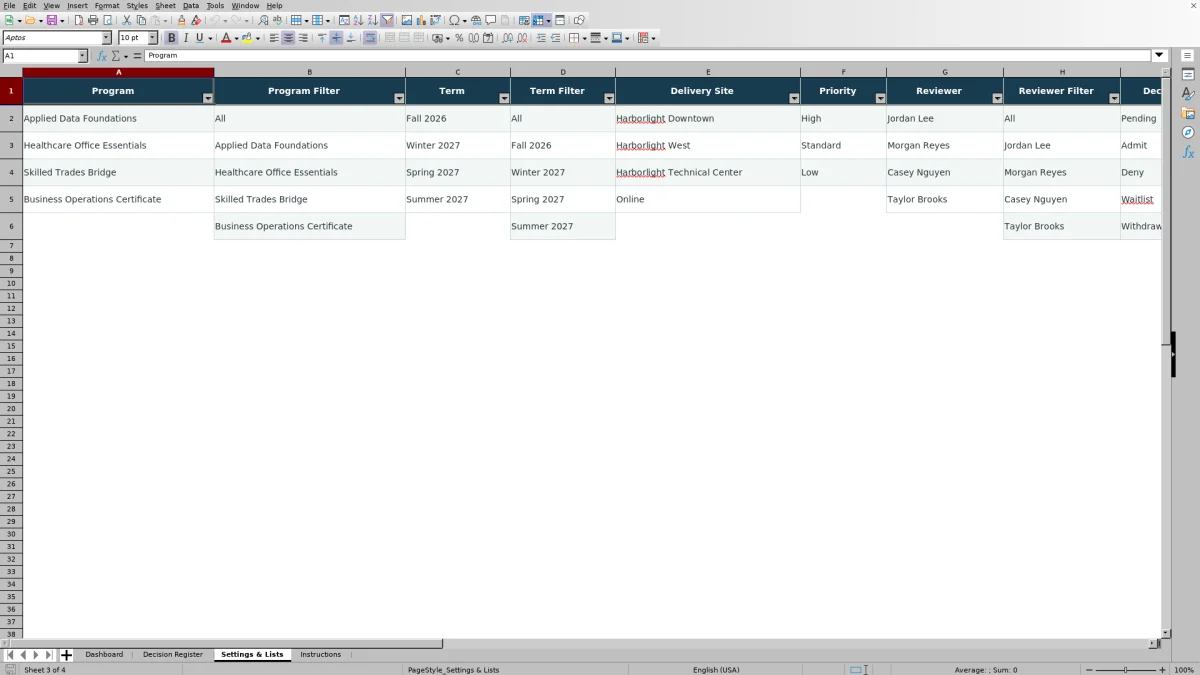
Task: Click the Save document icon
Action: (x=50, y=20)
